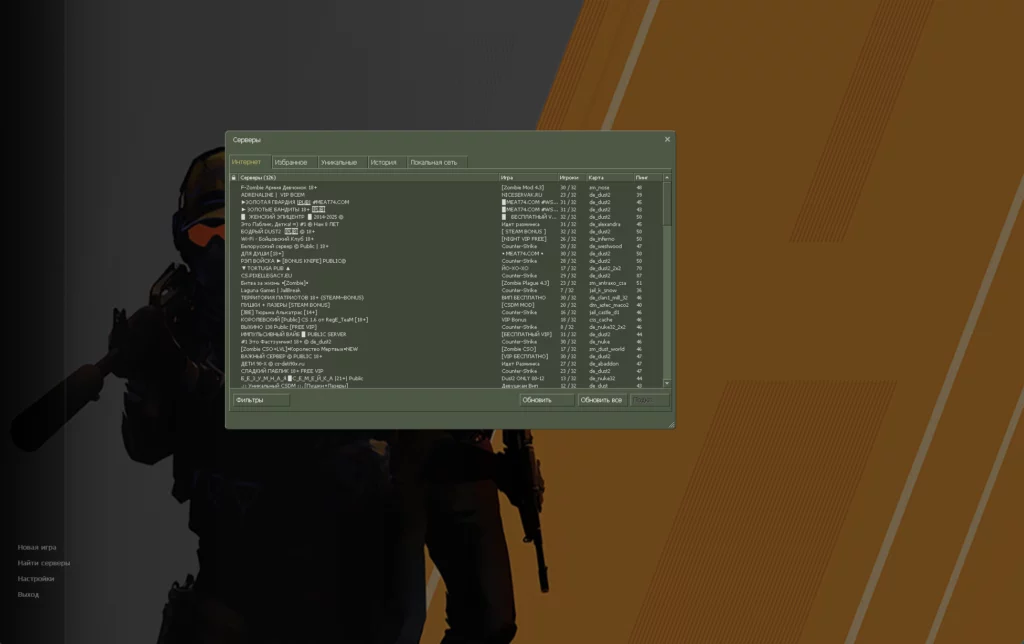Sort by the Карта column header
The width and height of the screenshot is (1024, 644).
pos(609,178)
